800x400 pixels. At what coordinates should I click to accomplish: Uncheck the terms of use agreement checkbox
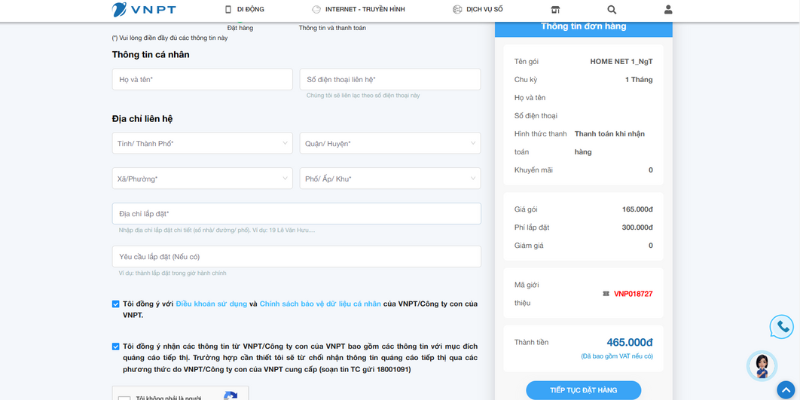click(116, 304)
